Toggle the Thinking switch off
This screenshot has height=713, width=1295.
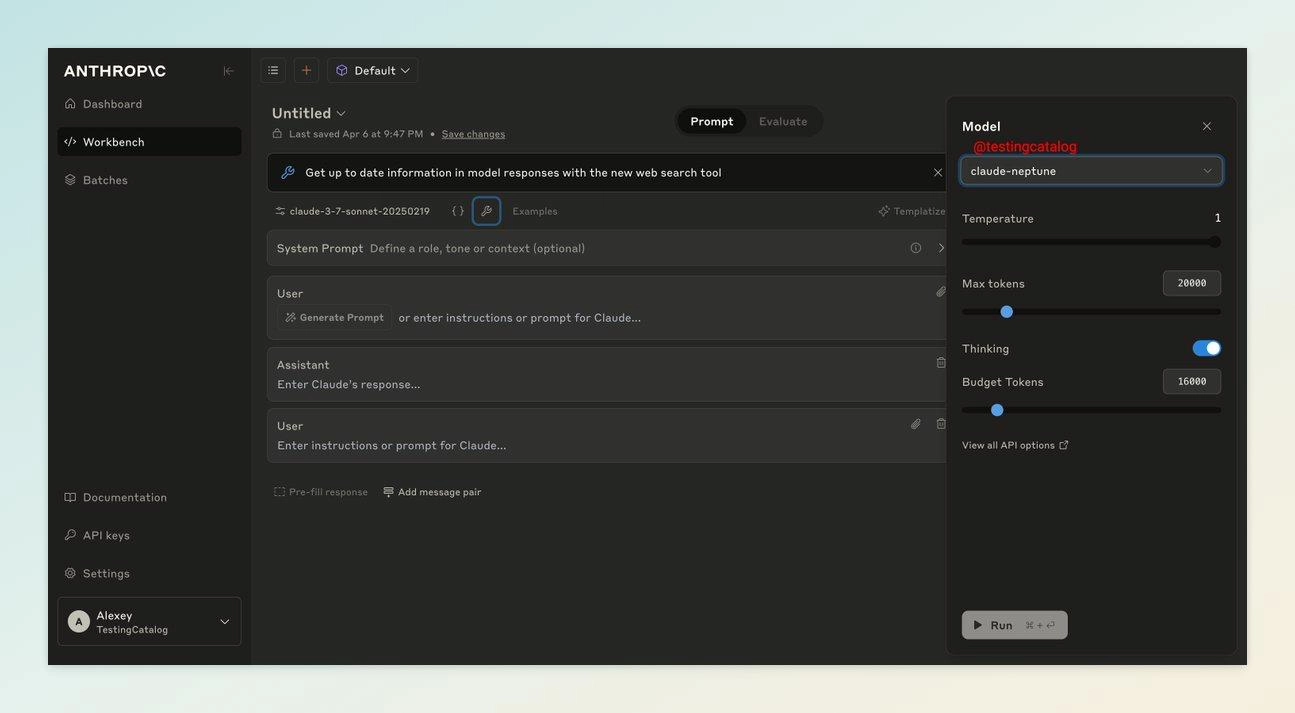pos(1207,348)
